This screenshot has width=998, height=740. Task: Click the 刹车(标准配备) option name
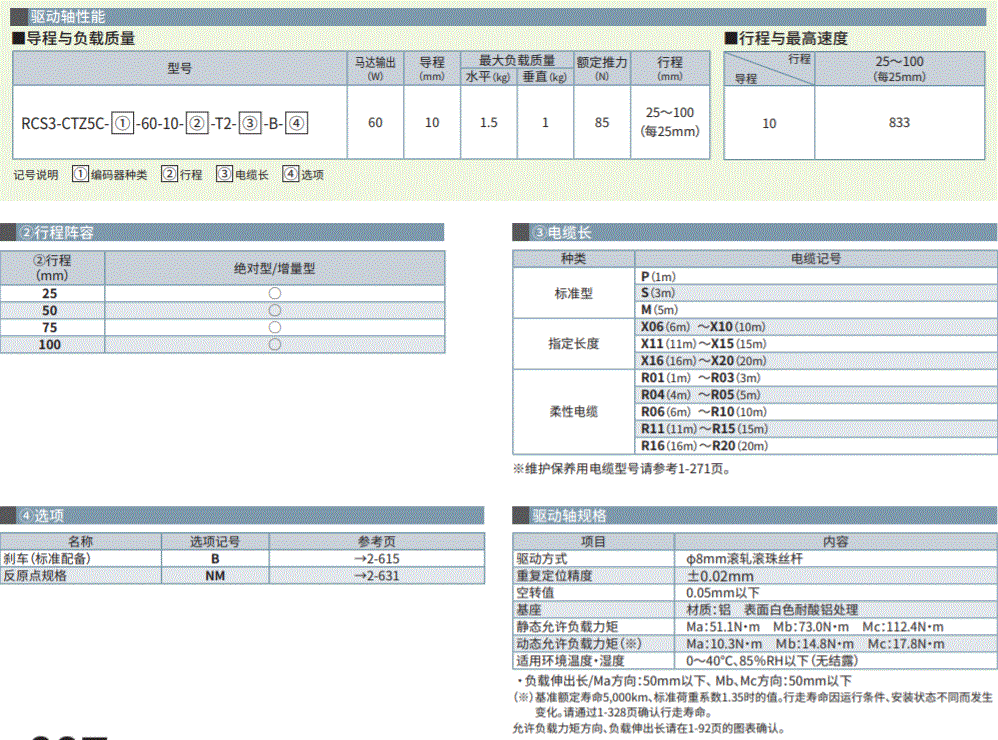(x=47, y=559)
